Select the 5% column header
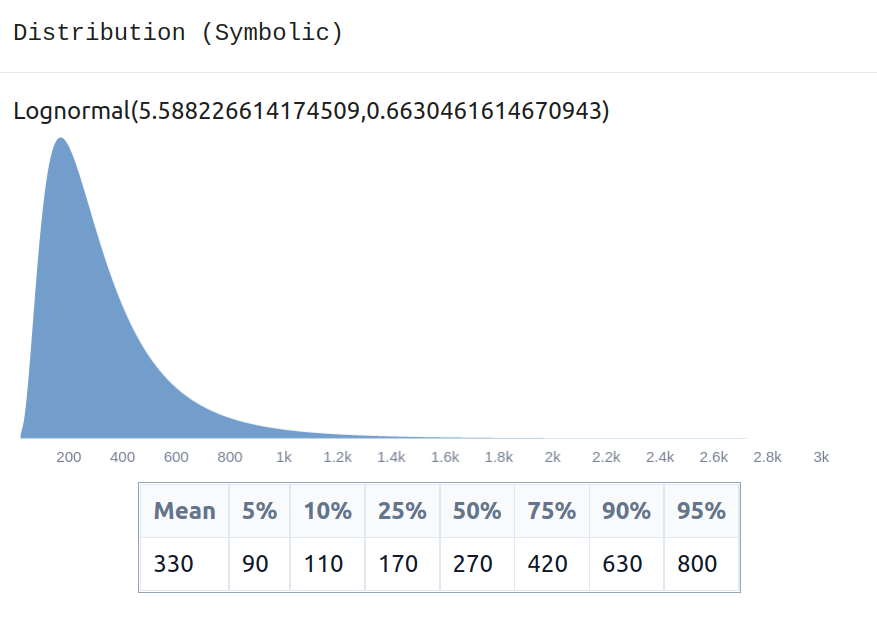Image resolution: width=877 pixels, height=630 pixels. pos(260,511)
